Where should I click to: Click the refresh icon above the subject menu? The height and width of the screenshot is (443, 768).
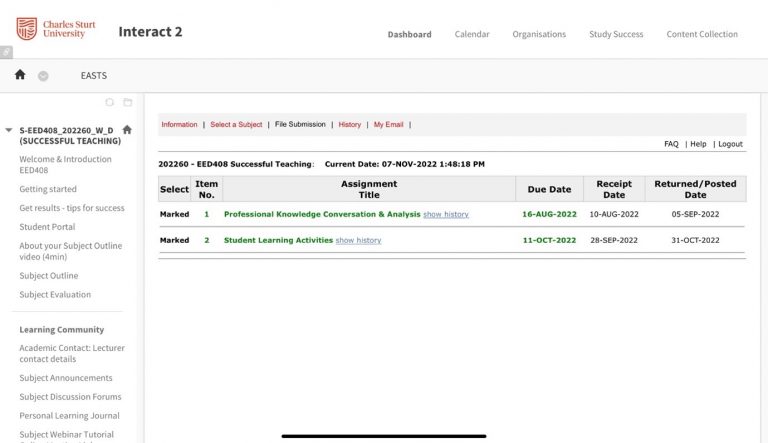[109, 102]
